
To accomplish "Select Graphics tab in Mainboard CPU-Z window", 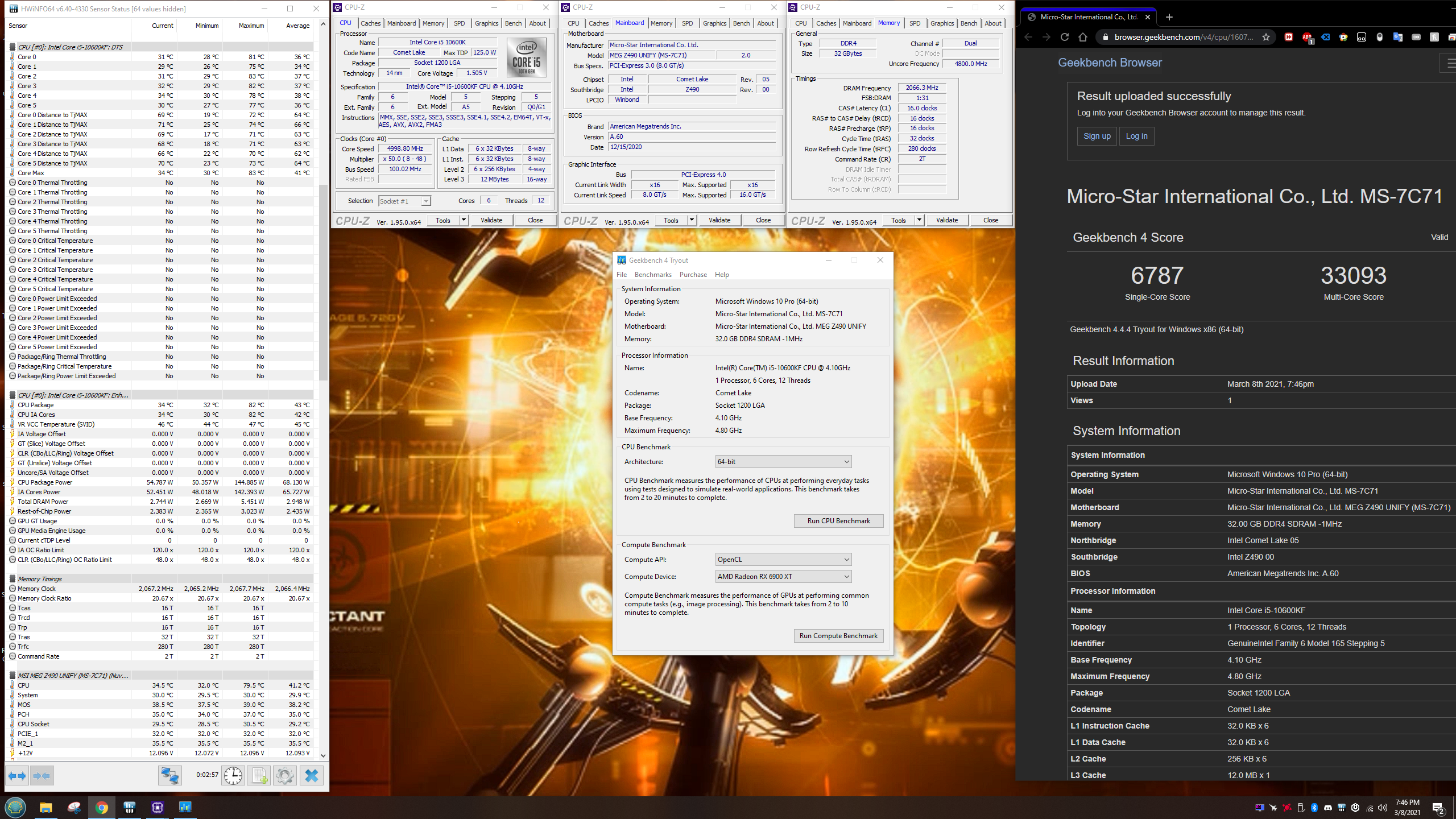I will [x=714, y=23].
